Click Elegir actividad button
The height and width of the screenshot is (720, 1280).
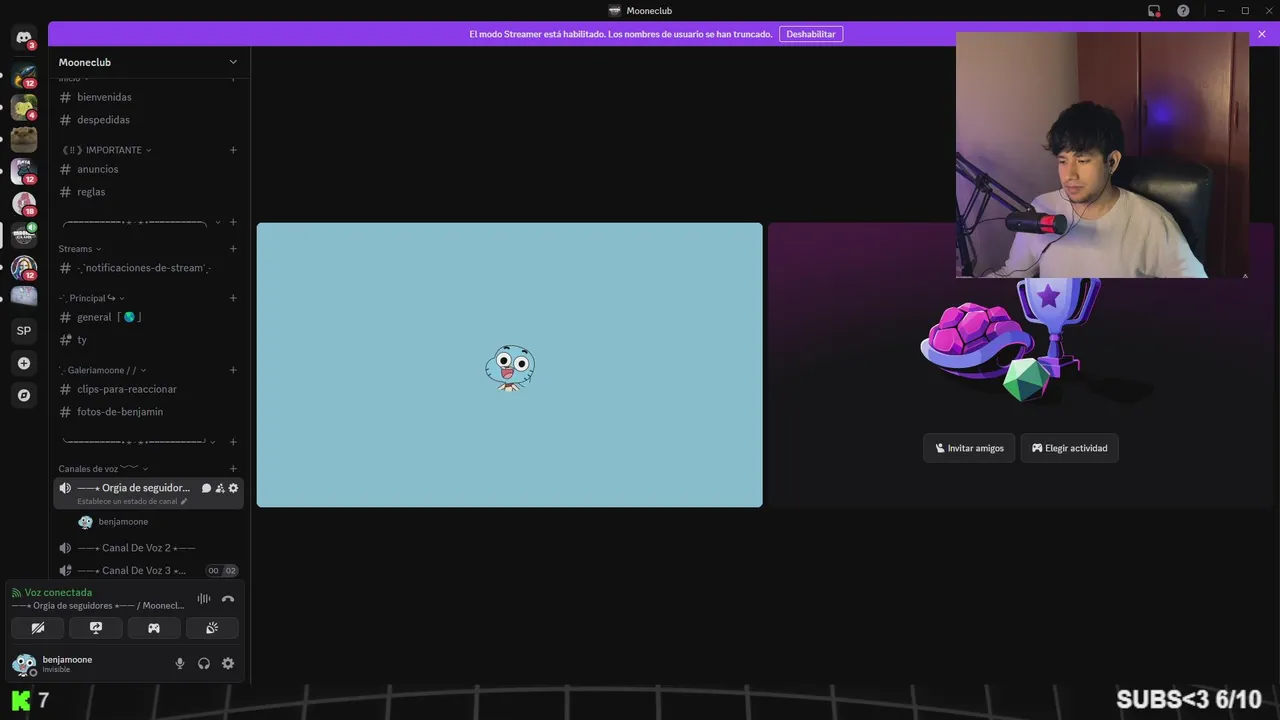point(1070,448)
